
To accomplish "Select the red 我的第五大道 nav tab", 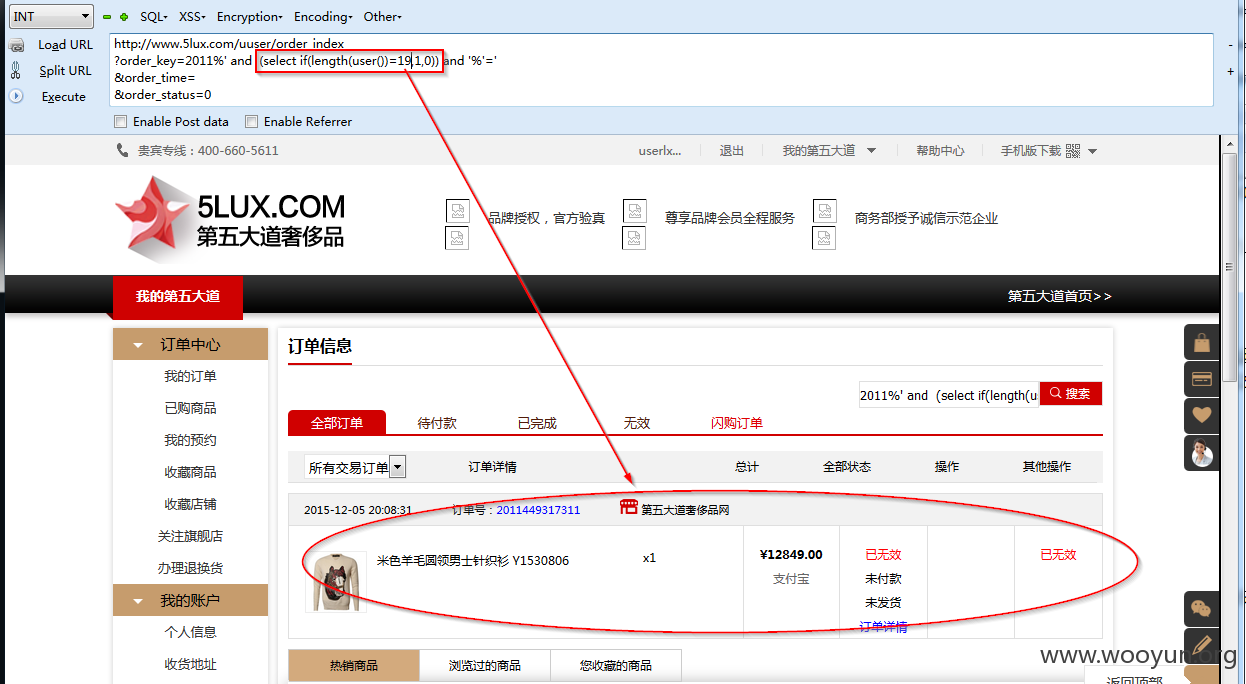I will (x=178, y=297).
